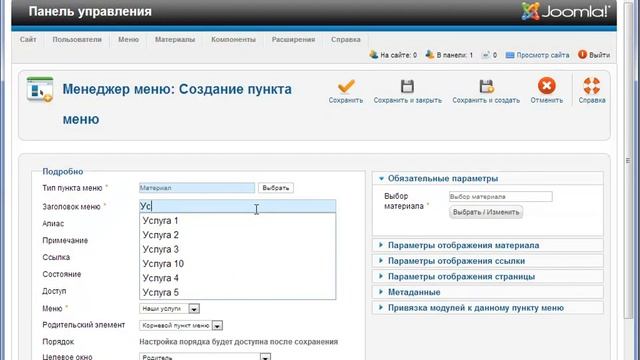Select suggestion Услуга 2
The image size is (640, 360).
(x=238, y=235)
